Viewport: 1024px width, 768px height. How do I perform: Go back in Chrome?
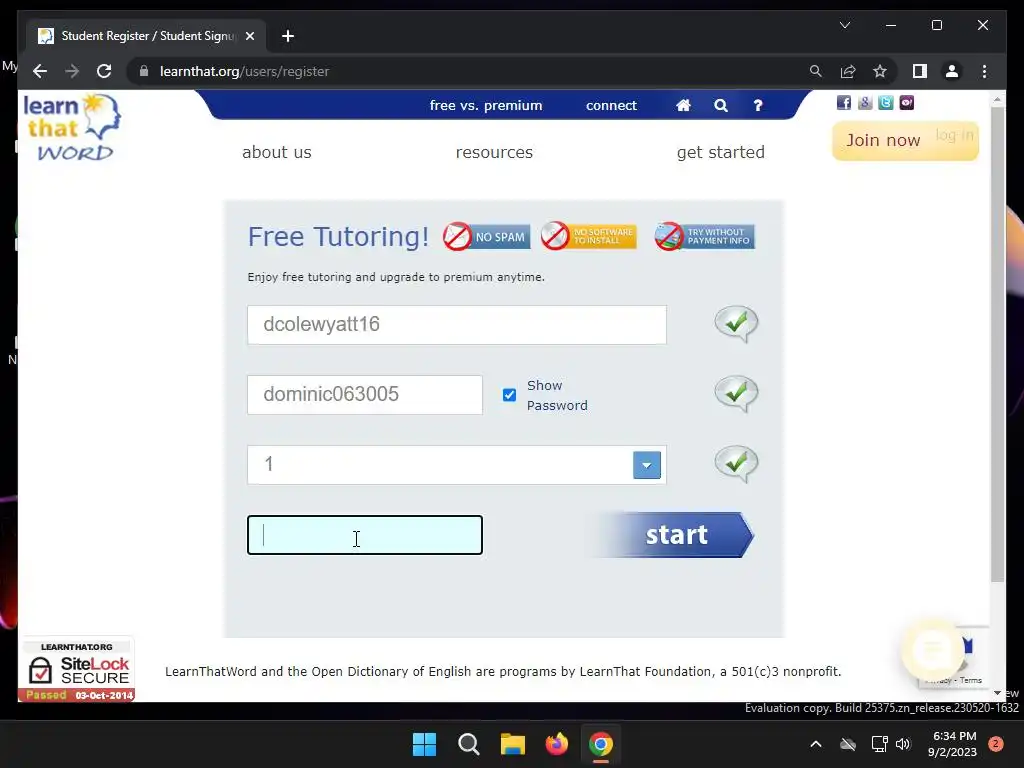point(40,71)
